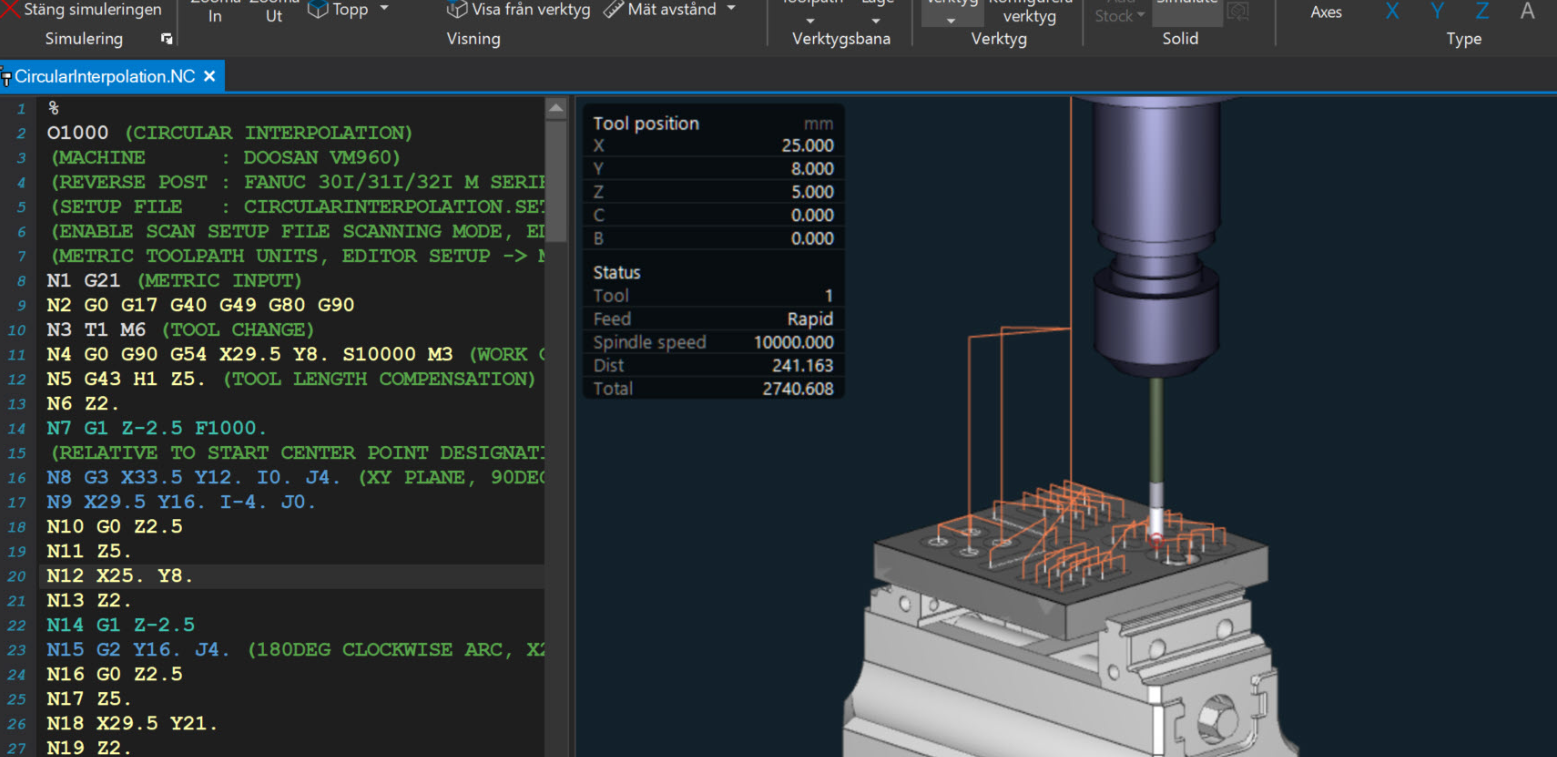Click the Dist value 241.163
Image resolution: width=1557 pixels, height=757 pixels.
[802, 365]
